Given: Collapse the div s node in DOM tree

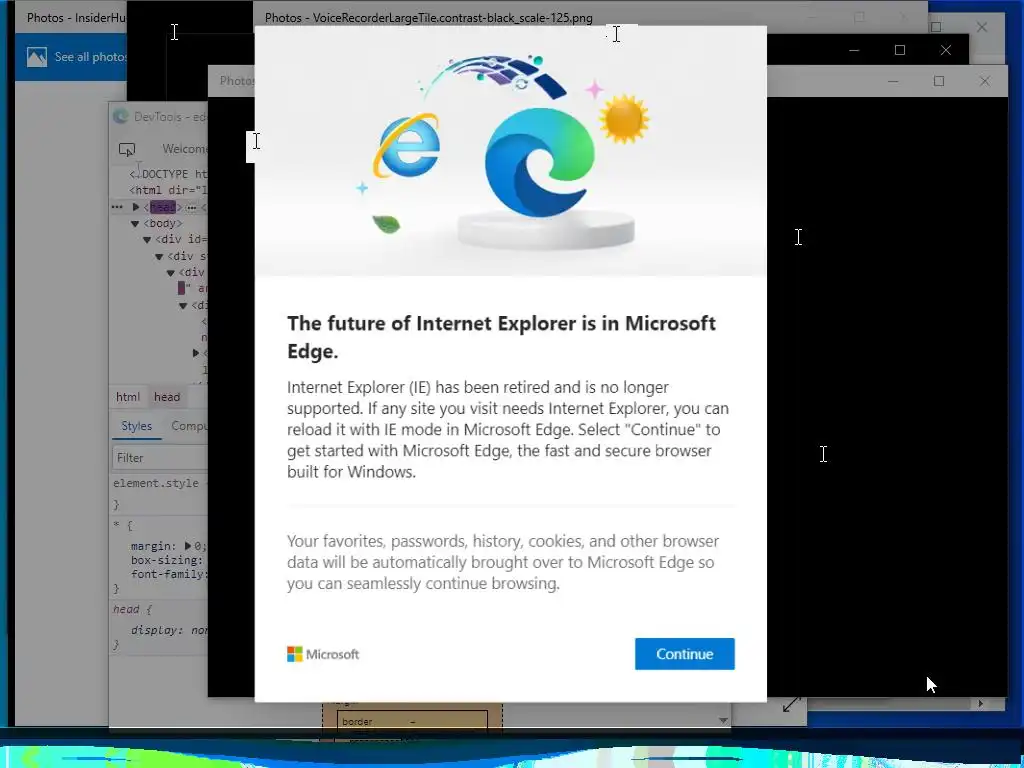Looking at the screenshot, I should coord(159,256).
